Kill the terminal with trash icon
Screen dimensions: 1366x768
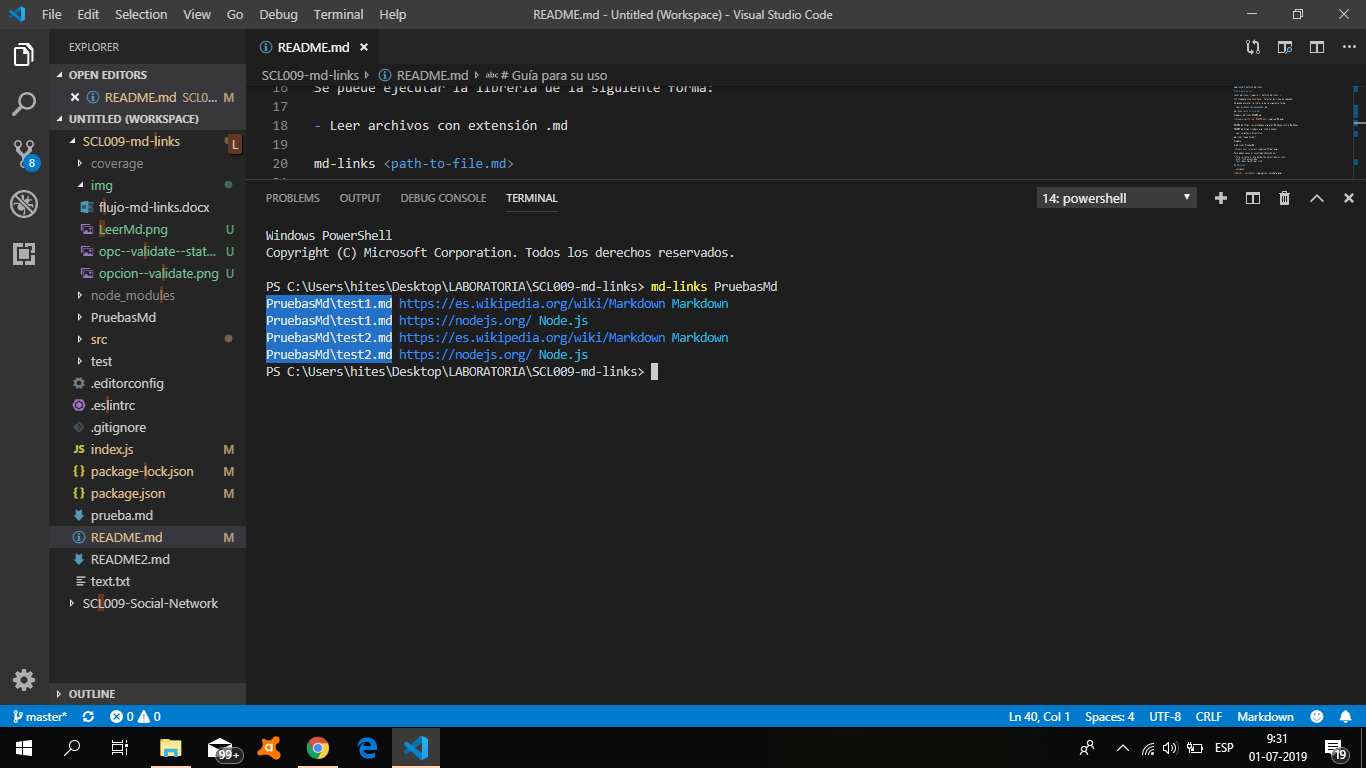coord(1284,198)
